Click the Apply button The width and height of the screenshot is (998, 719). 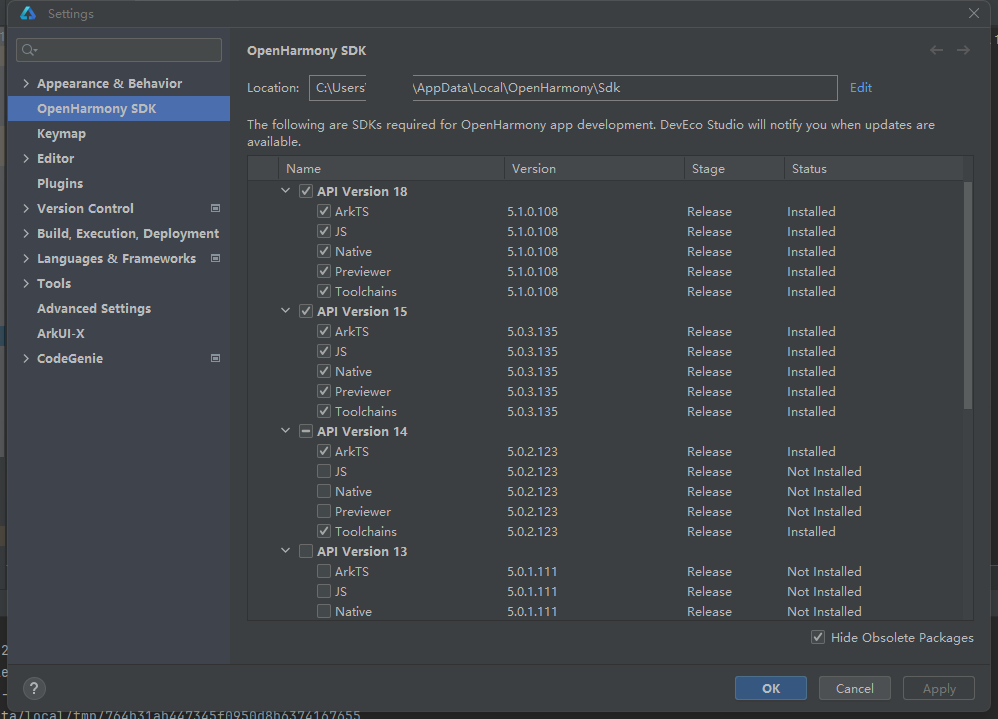pyautogui.click(x=939, y=688)
